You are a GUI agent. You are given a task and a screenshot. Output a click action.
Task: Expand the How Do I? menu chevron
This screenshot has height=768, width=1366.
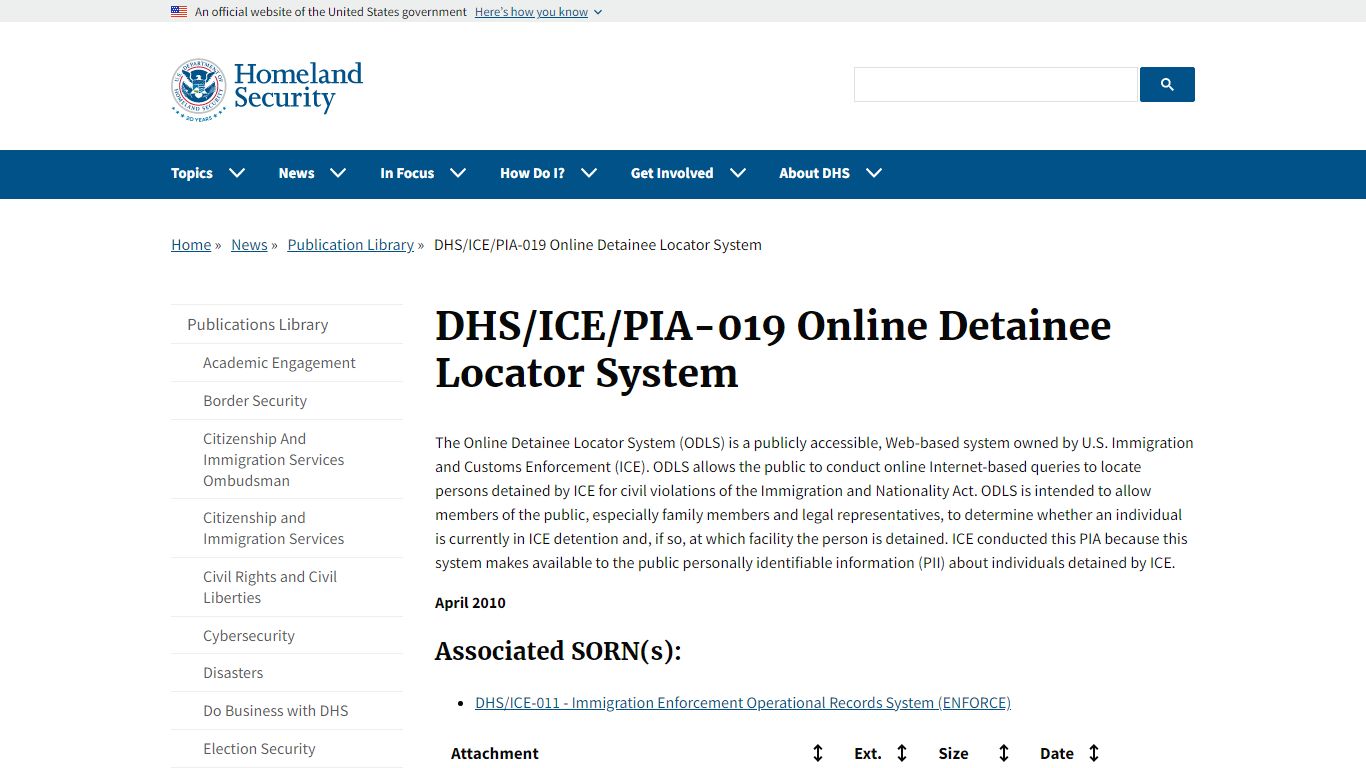pos(589,173)
